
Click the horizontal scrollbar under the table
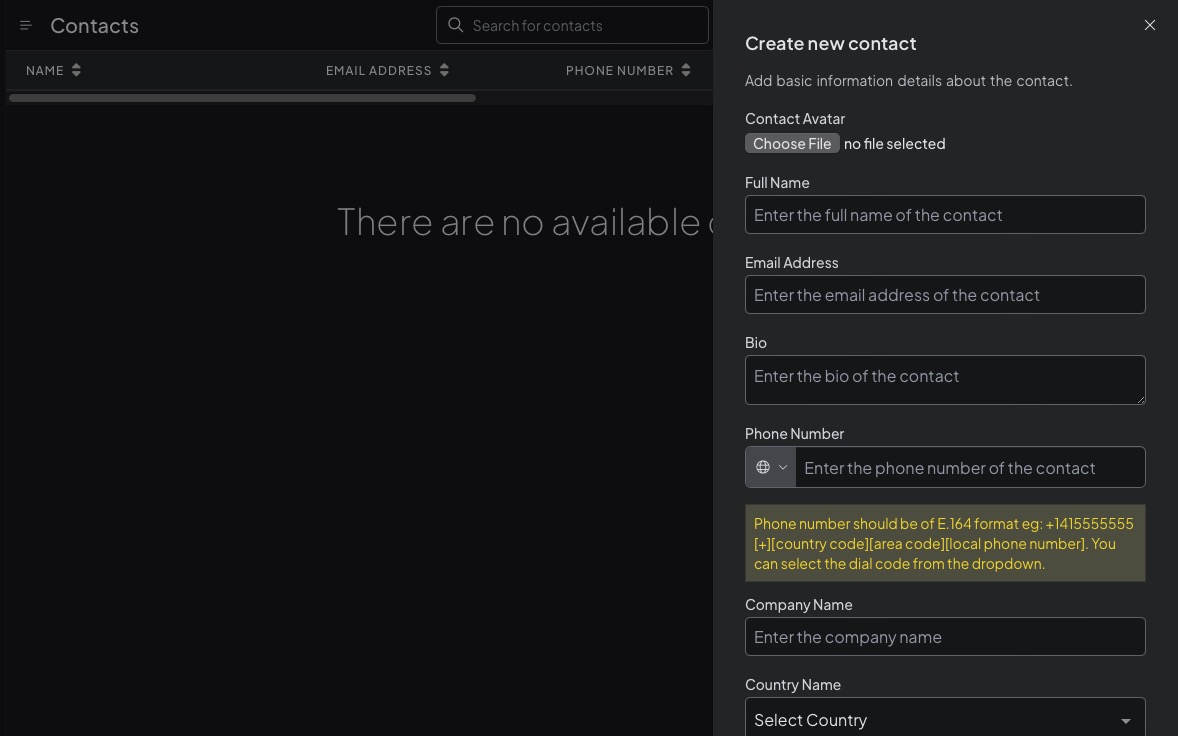click(241, 97)
